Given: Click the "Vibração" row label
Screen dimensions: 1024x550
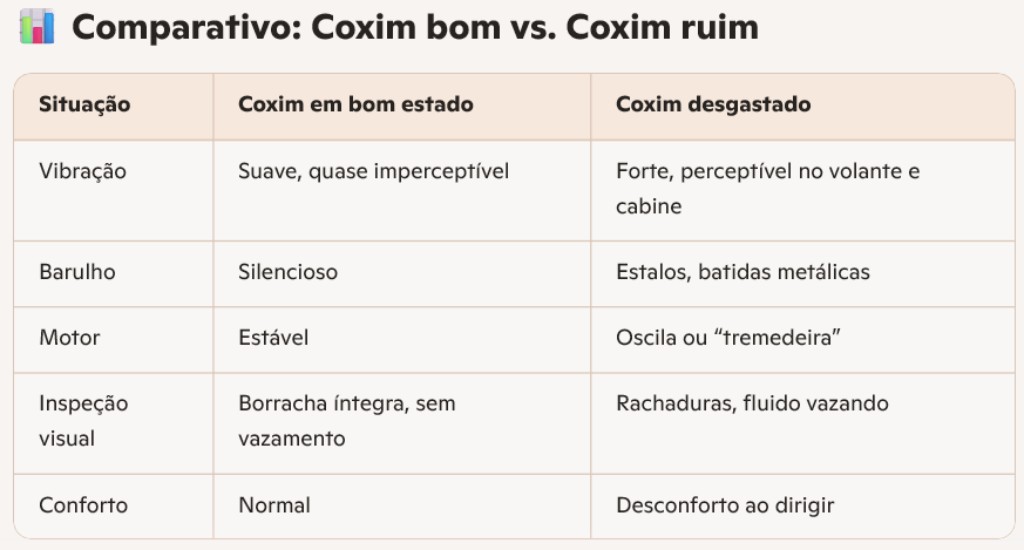Looking at the screenshot, I should 83,171.
